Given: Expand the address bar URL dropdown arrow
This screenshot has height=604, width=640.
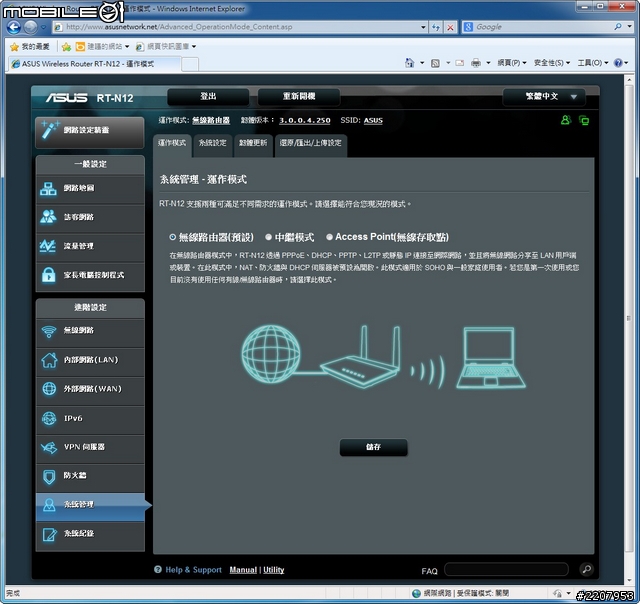Looking at the screenshot, I should pyautogui.click(x=423, y=27).
